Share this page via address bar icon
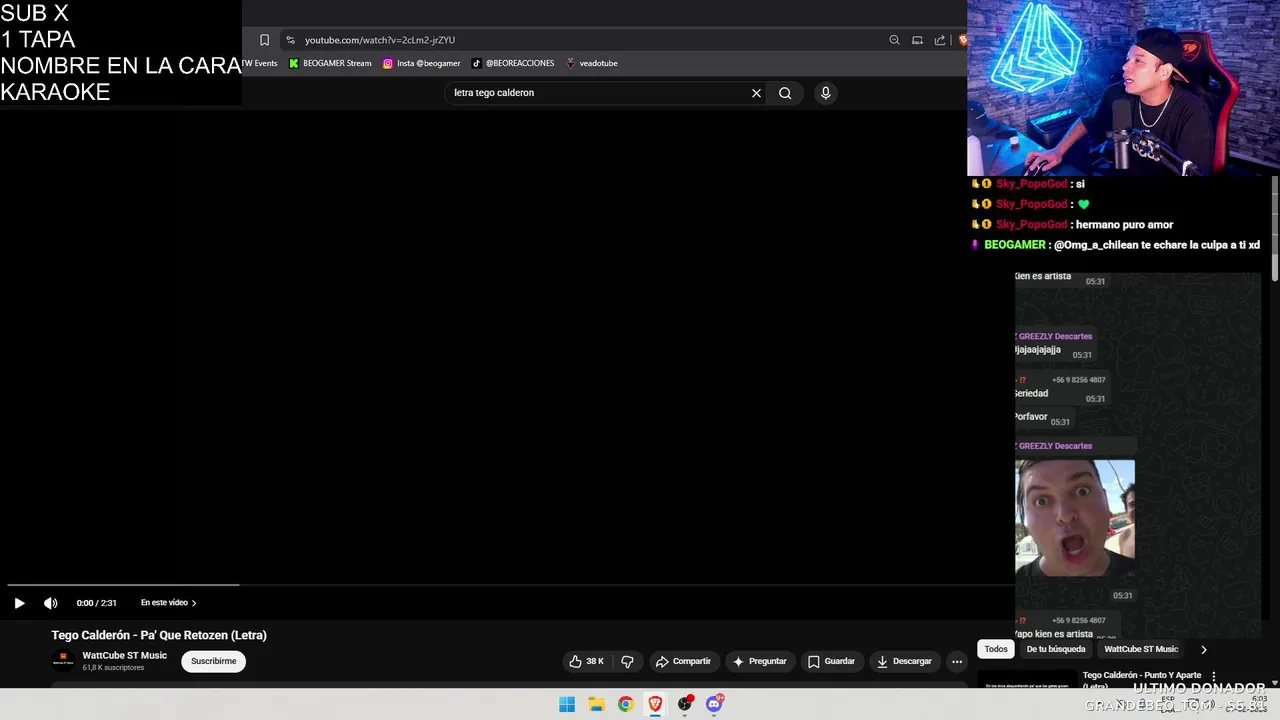The image size is (1280, 720). click(940, 40)
